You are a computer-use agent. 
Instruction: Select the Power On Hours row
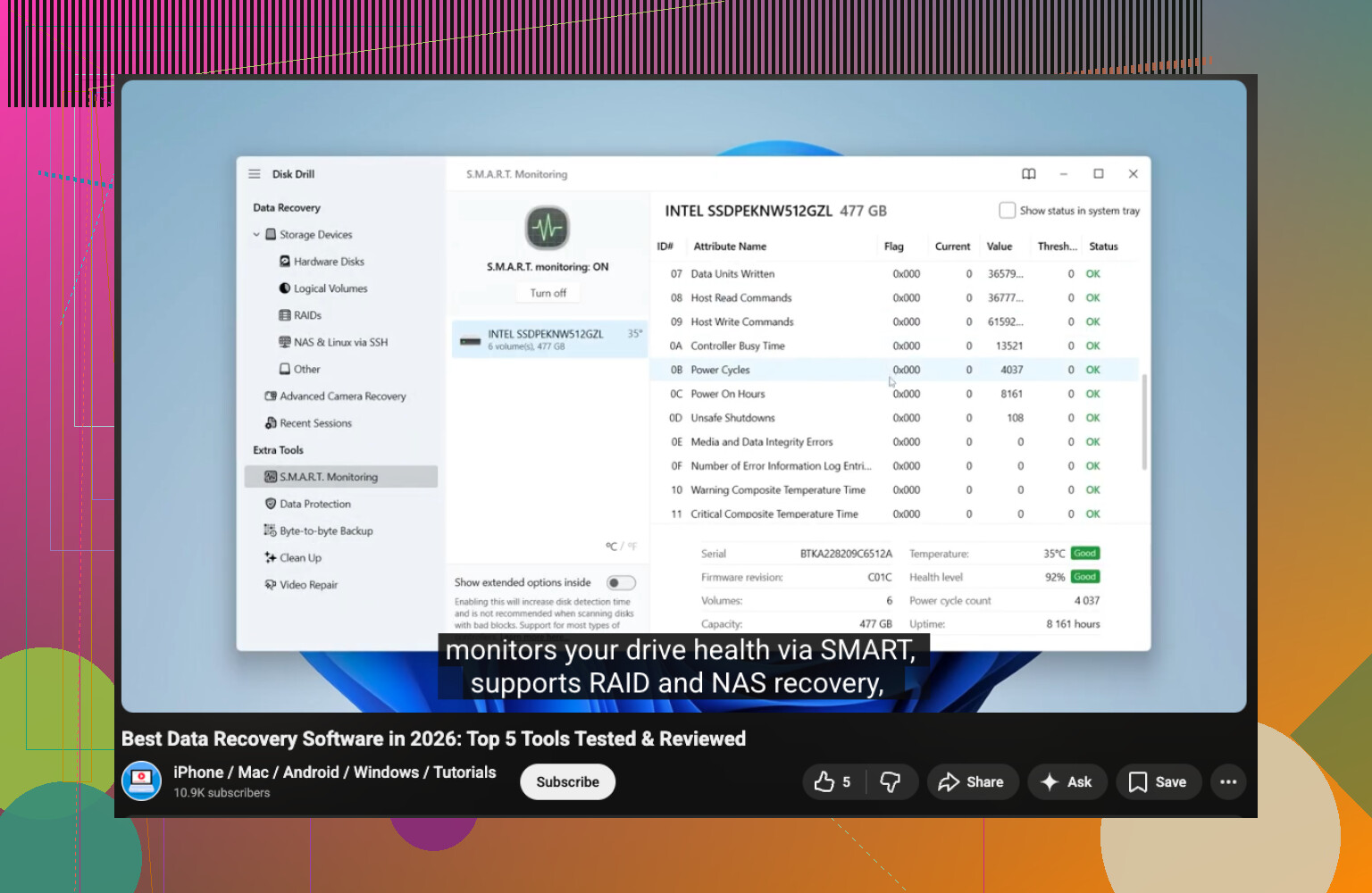(896, 394)
